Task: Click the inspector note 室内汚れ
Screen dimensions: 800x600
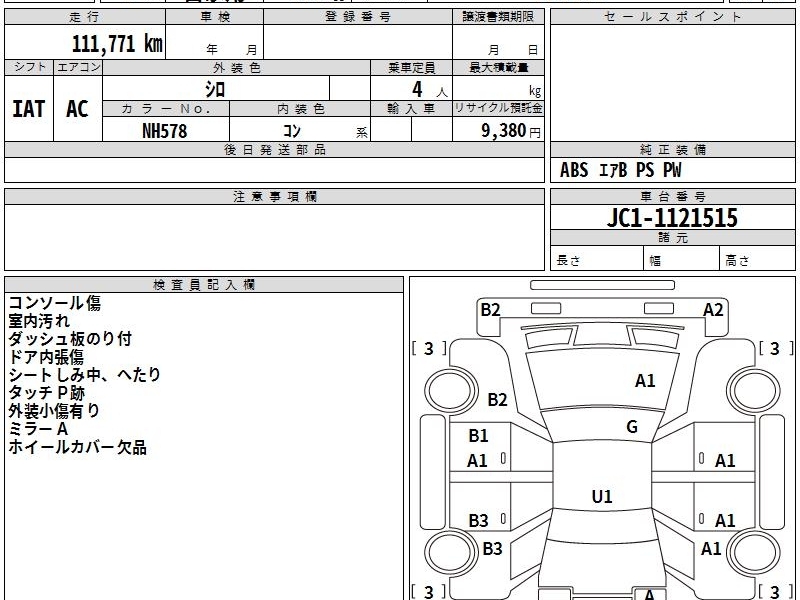Action: coord(39,321)
